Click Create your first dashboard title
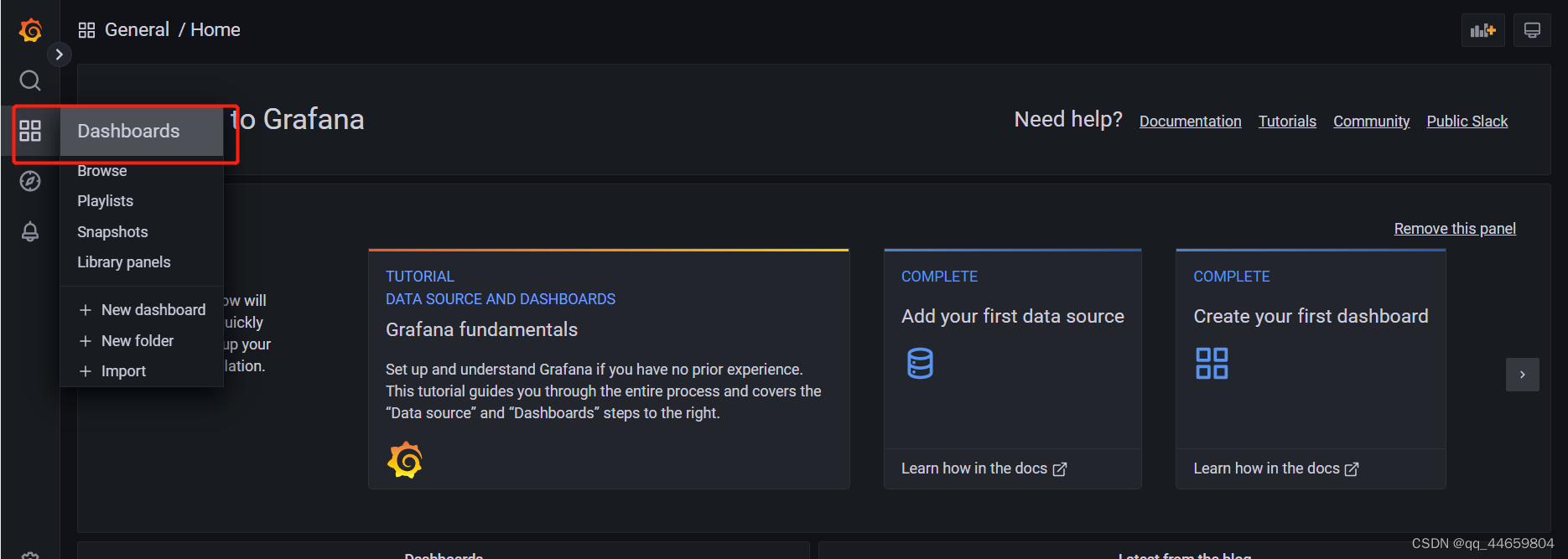The height and width of the screenshot is (559, 1568). (x=1311, y=316)
